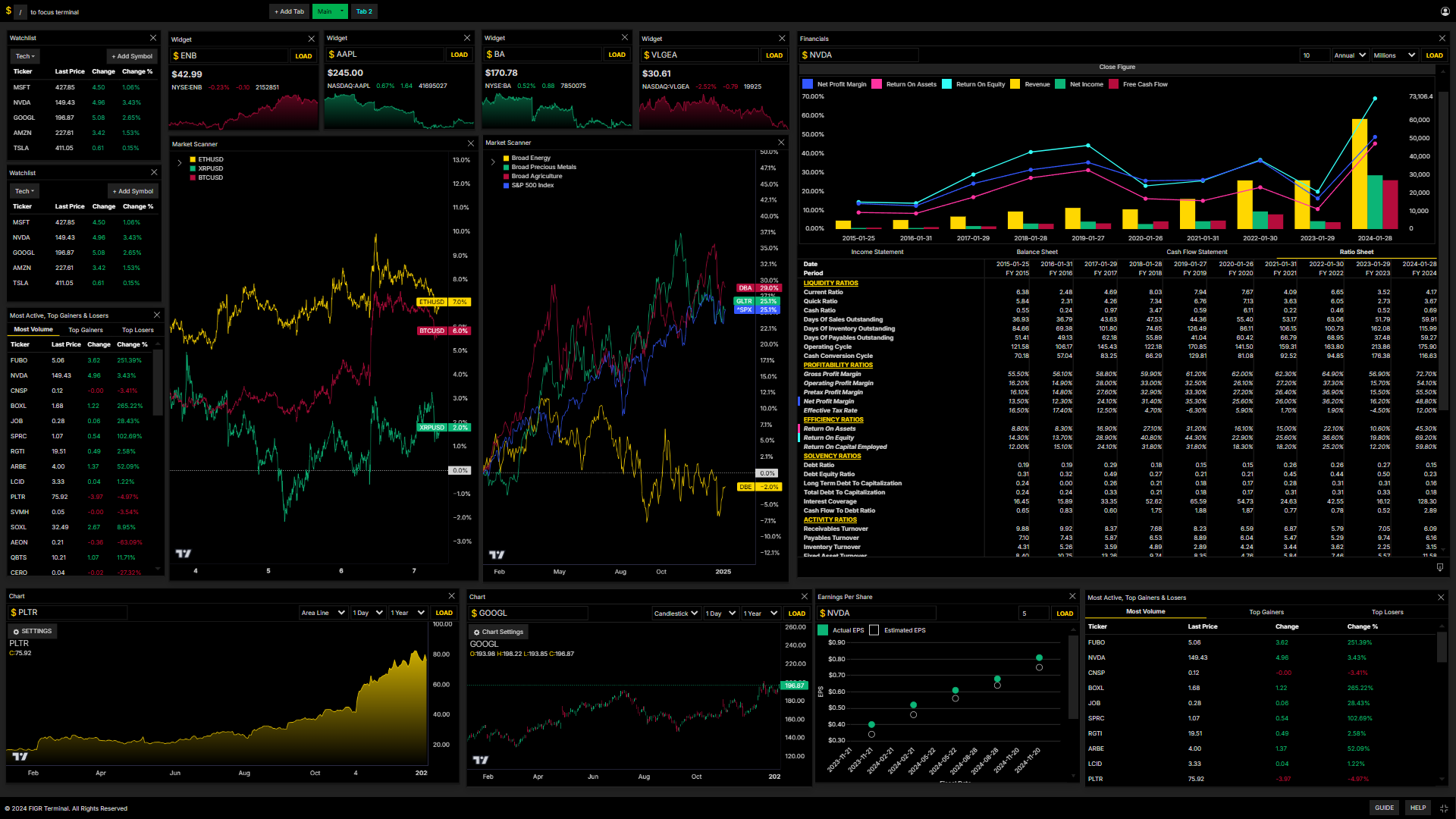Image resolution: width=1456 pixels, height=819 pixels.
Task: Toggle the Actual EPS series
Action: click(823, 630)
